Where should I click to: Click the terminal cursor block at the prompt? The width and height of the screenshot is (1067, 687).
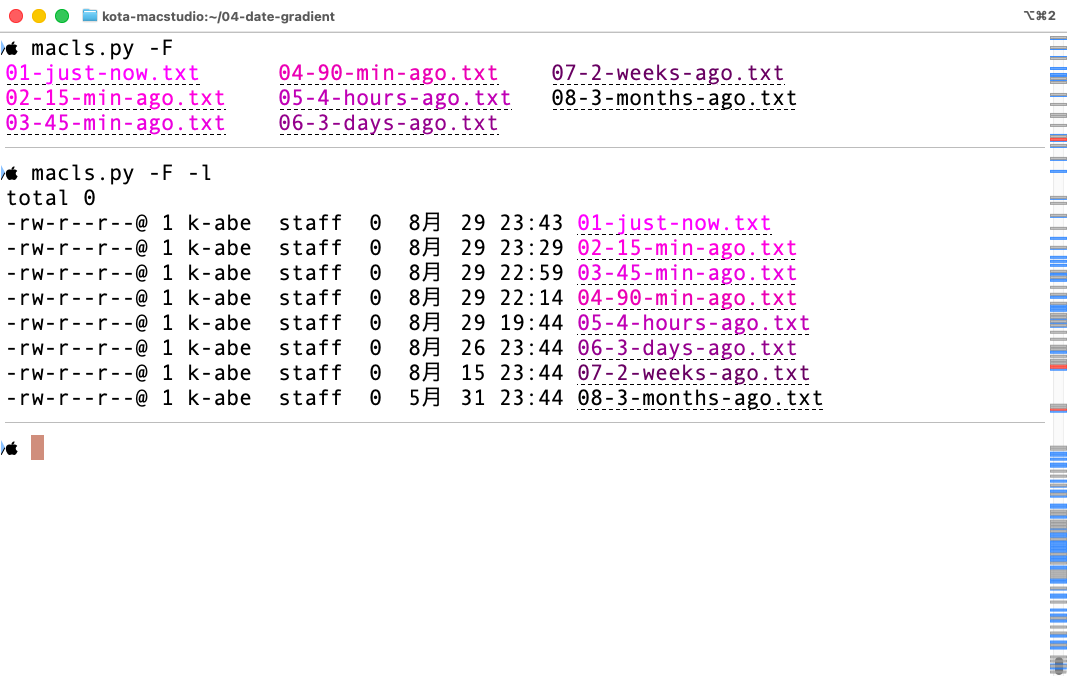[x=37, y=448]
